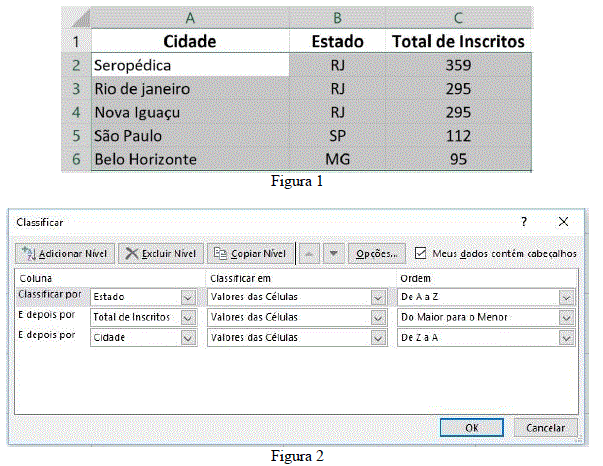Select row 2 header
This screenshot has width=603, height=466.
pos(76,65)
